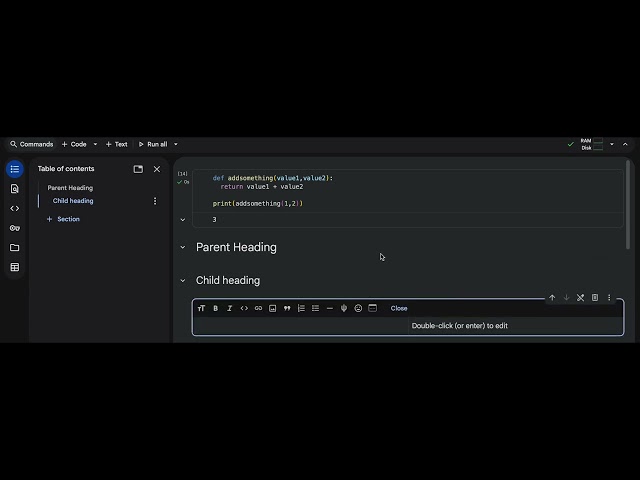
Task: Click the 'Double-click (or enter) to edit' text
Action: [460, 326]
